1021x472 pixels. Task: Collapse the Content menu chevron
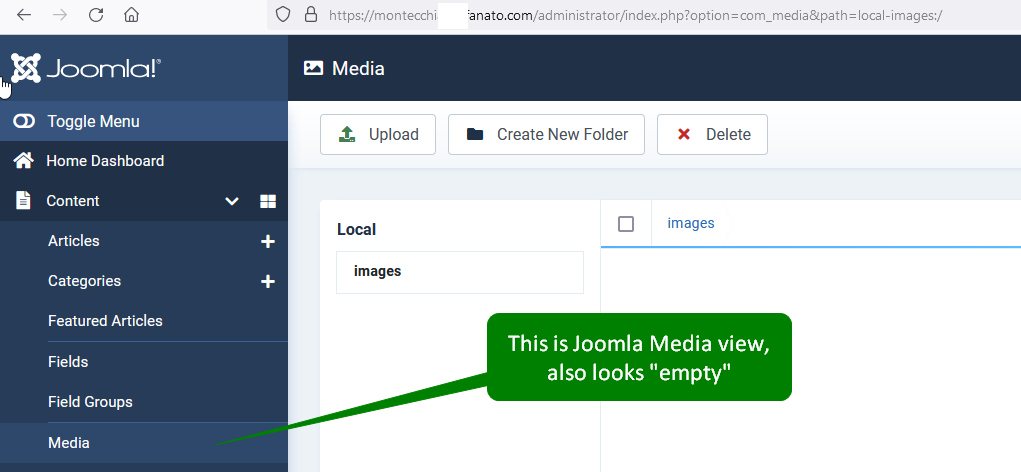pyautogui.click(x=232, y=201)
